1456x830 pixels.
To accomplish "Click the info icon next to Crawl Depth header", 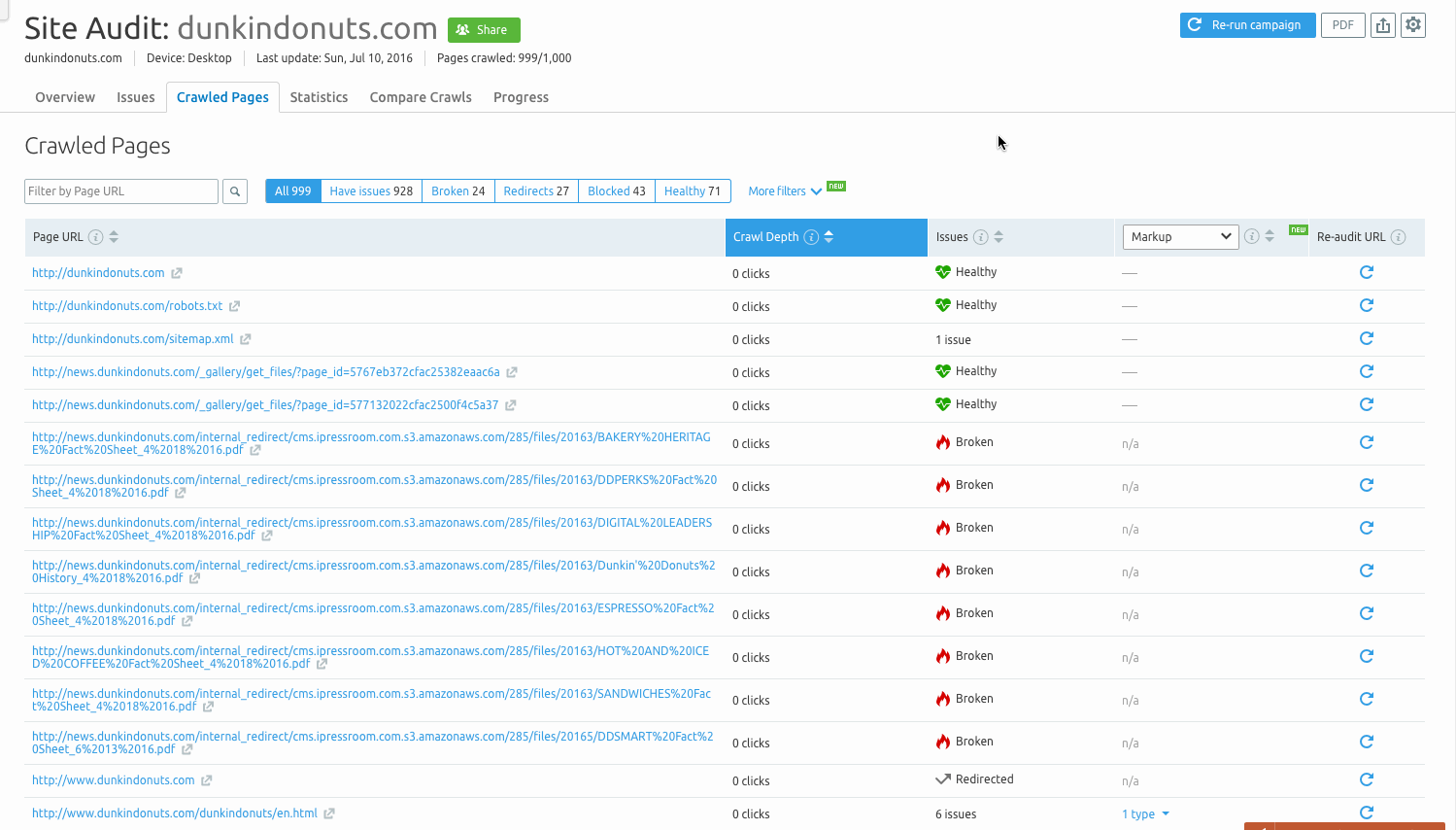I will click(x=811, y=237).
